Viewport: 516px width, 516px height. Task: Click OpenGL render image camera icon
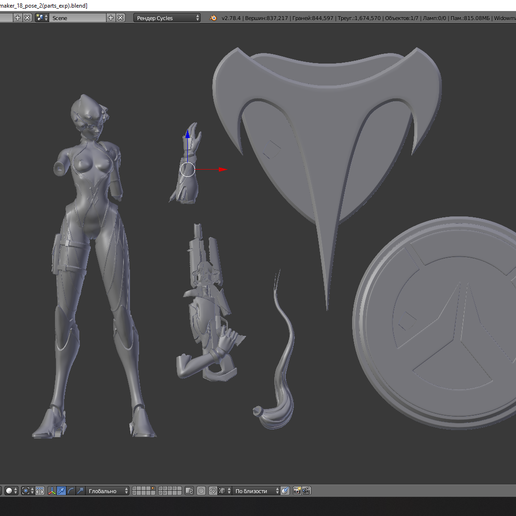[297, 491]
